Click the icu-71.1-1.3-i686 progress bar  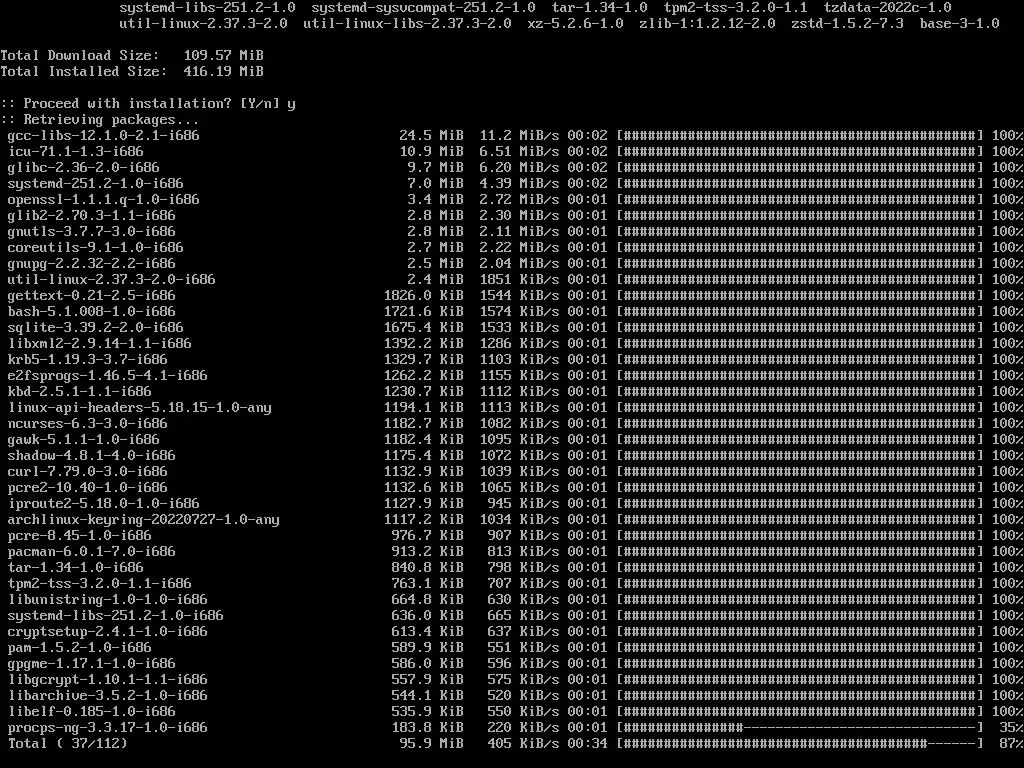click(x=800, y=152)
